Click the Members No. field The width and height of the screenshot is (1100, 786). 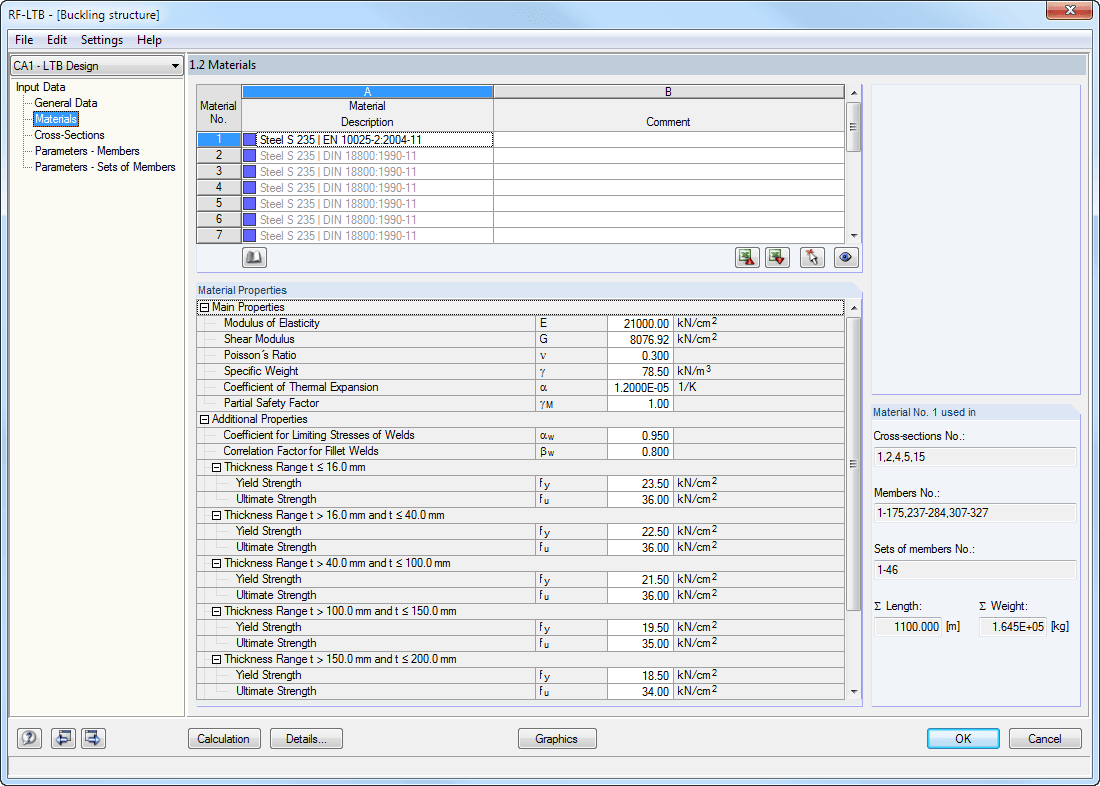(x=974, y=513)
